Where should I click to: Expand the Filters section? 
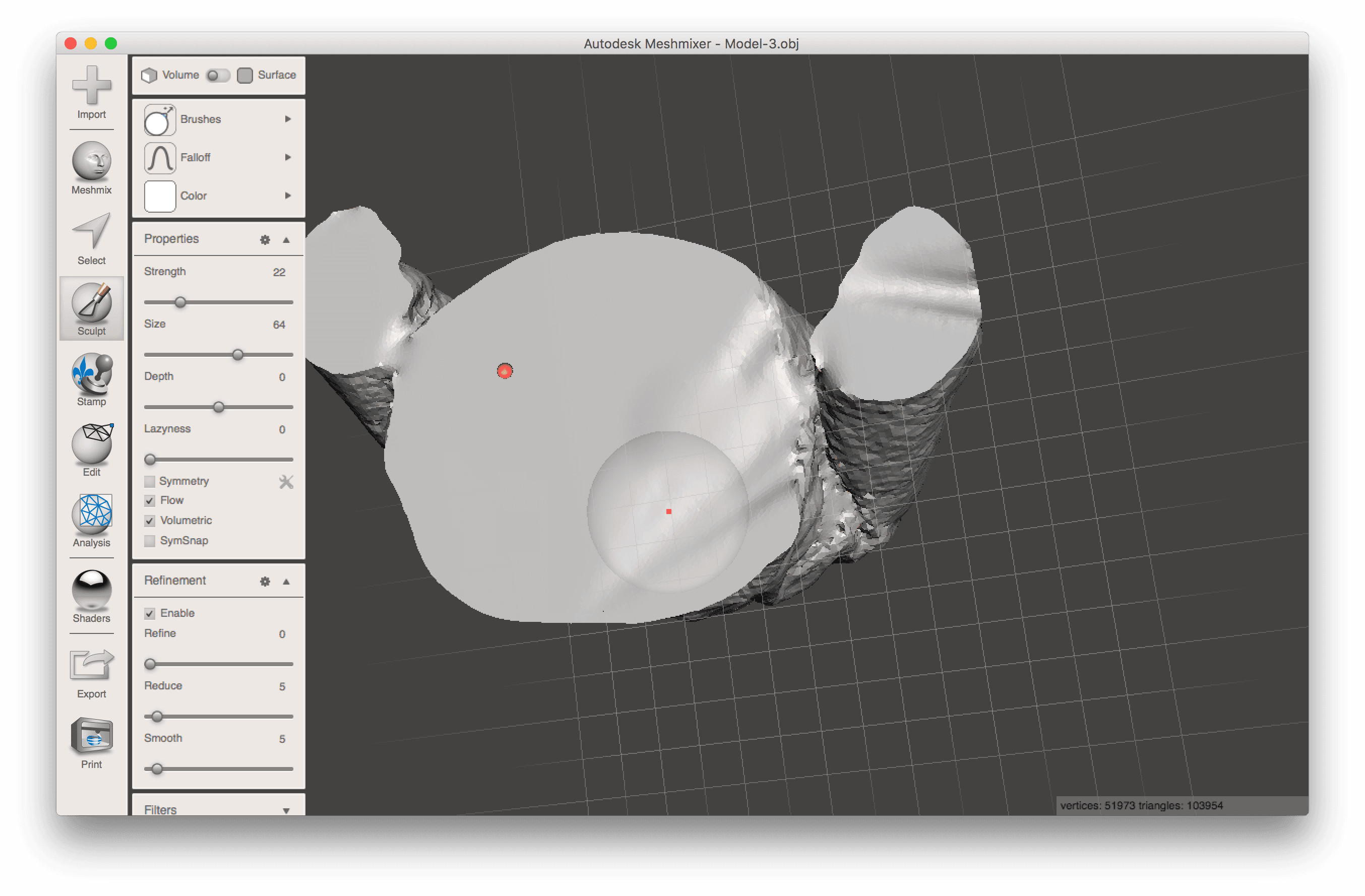click(x=286, y=811)
